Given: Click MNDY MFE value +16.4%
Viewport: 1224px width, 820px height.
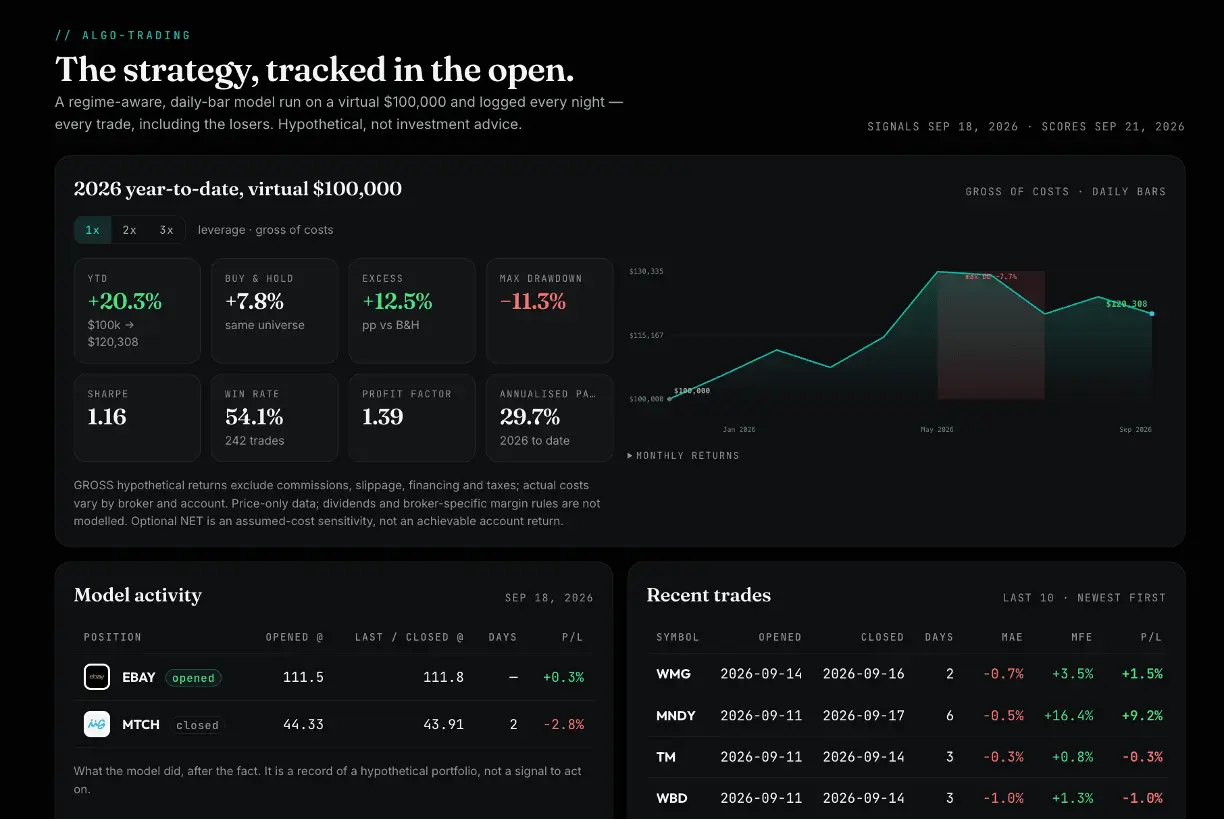Looking at the screenshot, I should (1069, 716).
